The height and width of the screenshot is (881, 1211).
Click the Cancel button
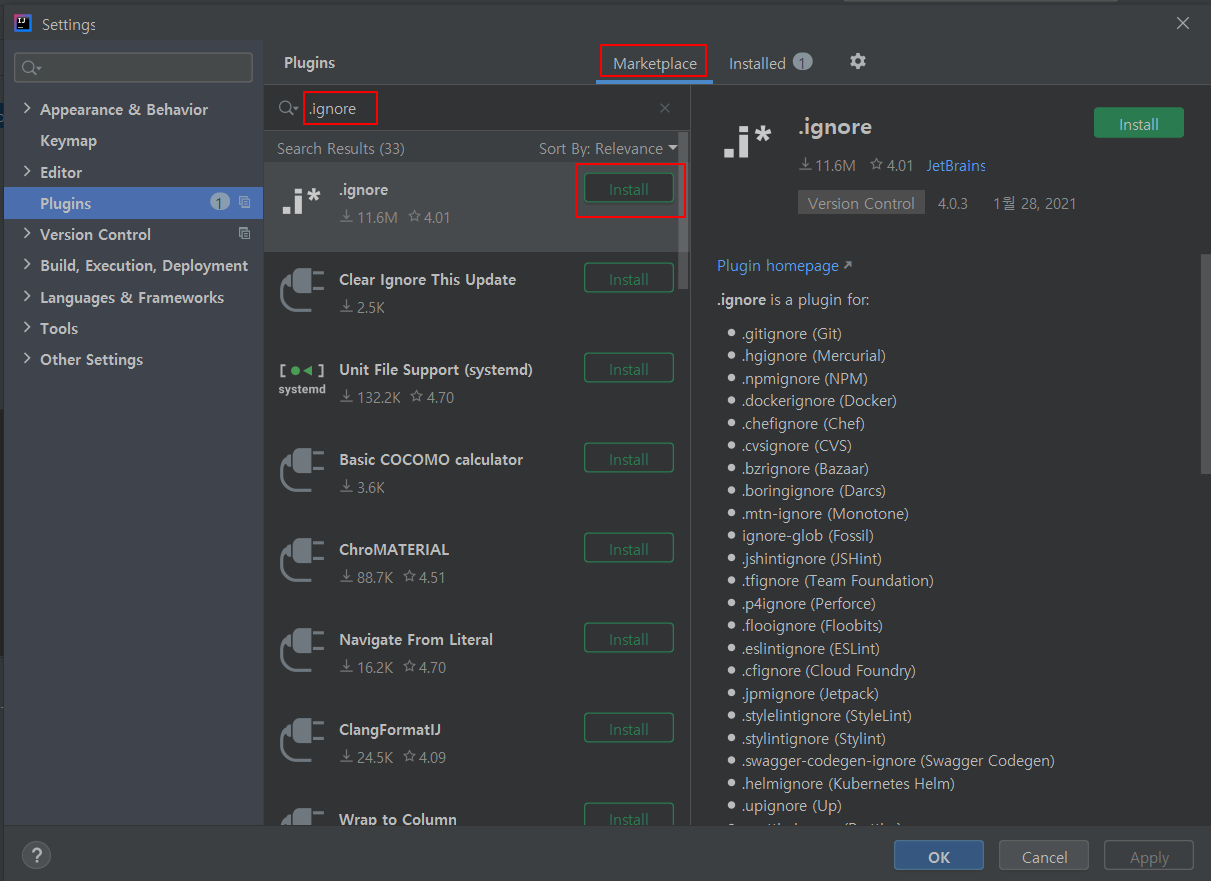click(x=1044, y=856)
